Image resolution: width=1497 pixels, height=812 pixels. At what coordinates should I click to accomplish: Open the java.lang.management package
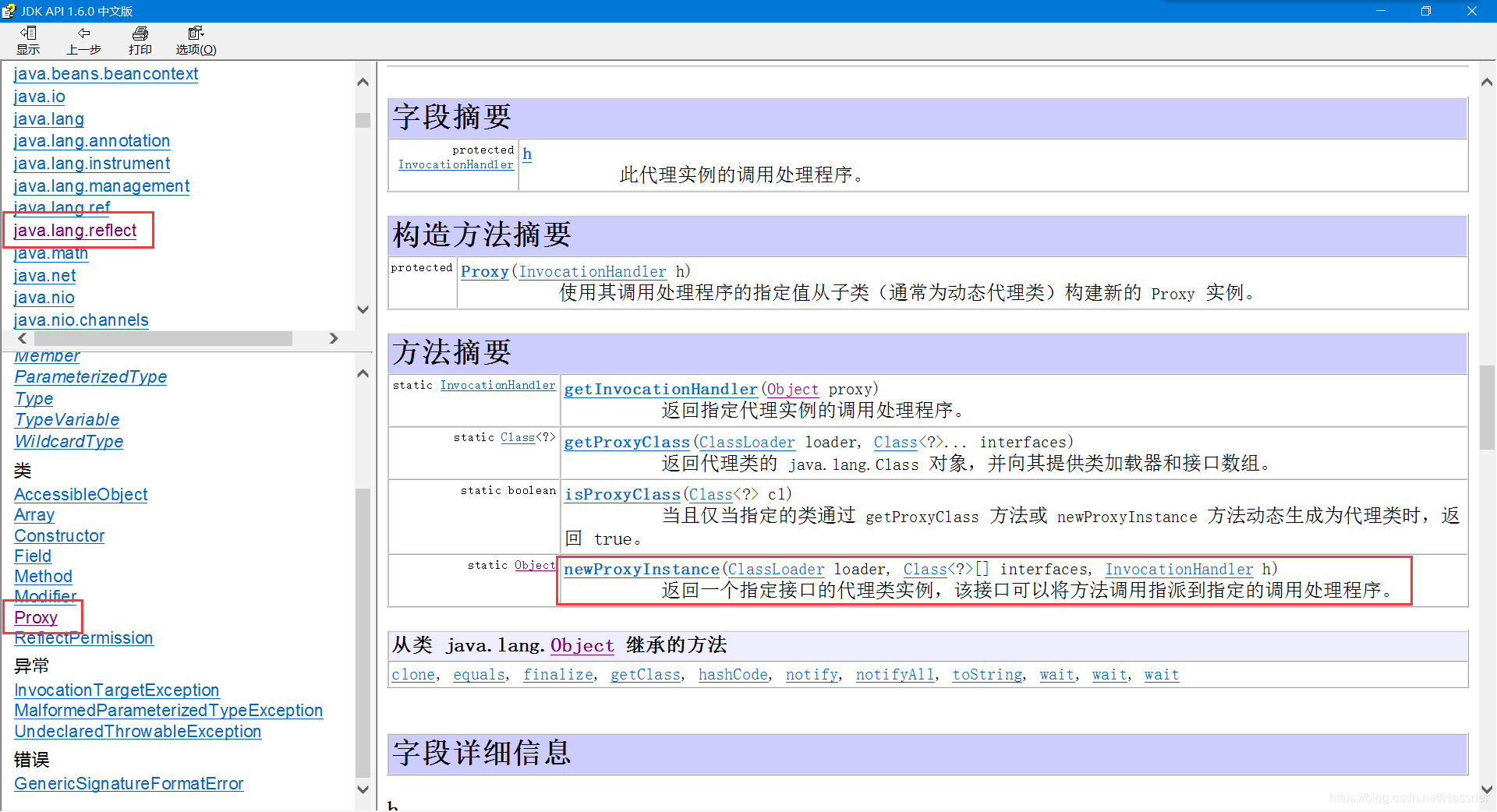[x=101, y=186]
